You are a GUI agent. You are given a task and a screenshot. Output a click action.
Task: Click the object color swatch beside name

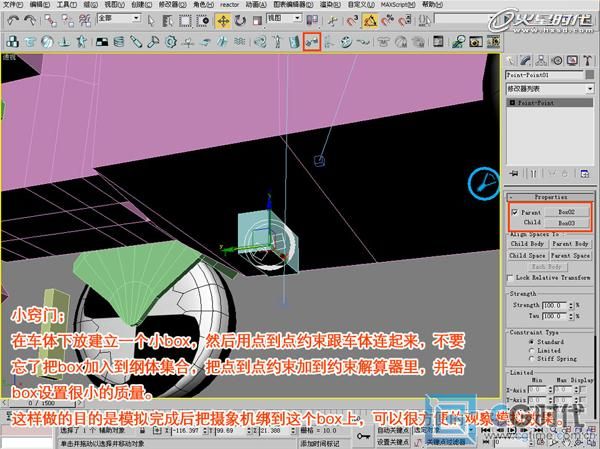(590, 75)
